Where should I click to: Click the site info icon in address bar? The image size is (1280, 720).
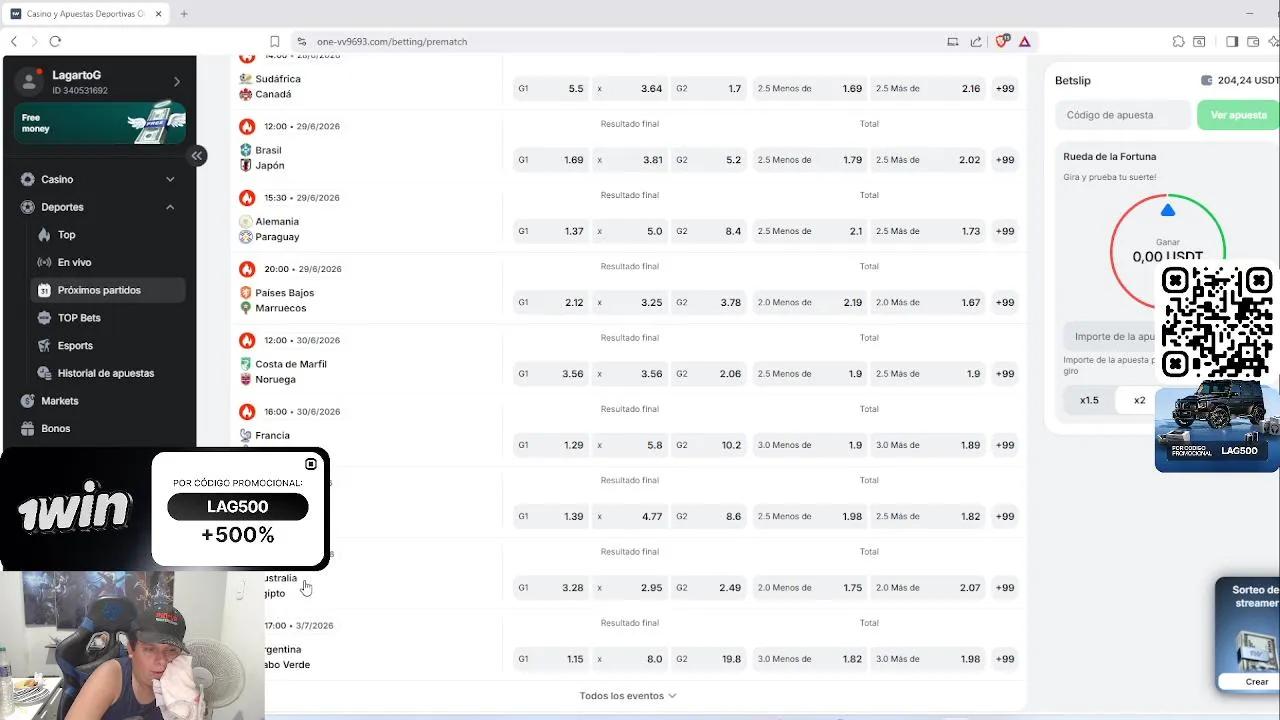[x=301, y=41]
